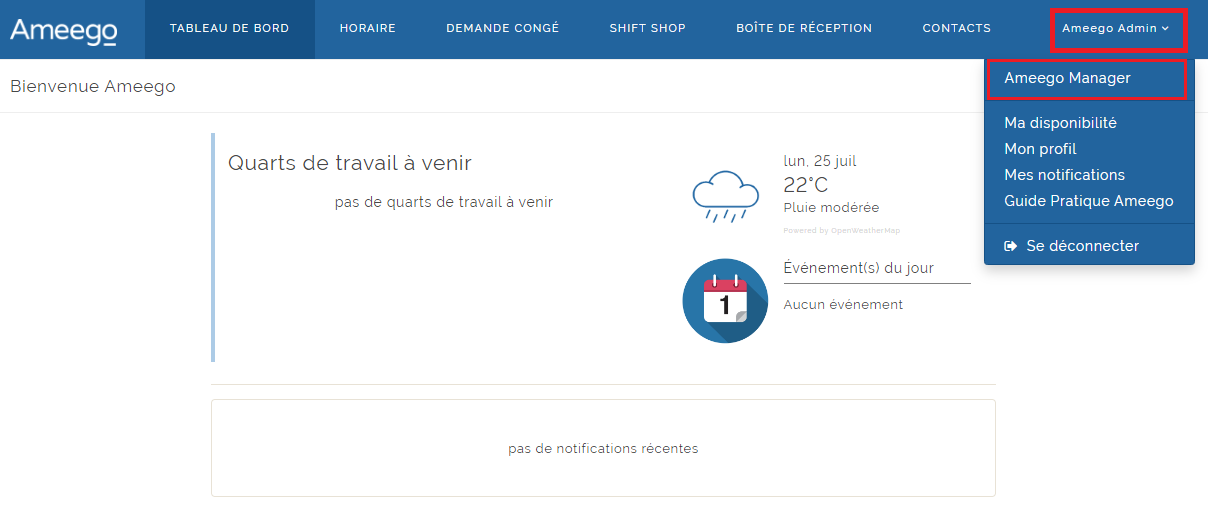Switch to Shift Shop

[x=647, y=29]
